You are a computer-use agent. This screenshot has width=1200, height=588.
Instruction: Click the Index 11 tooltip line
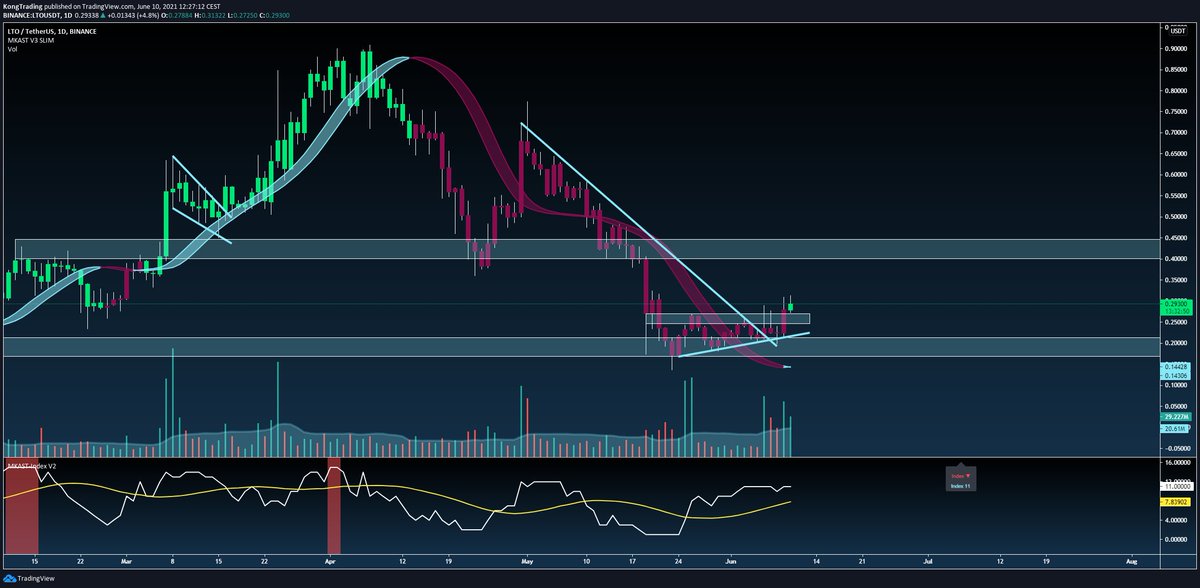961,484
